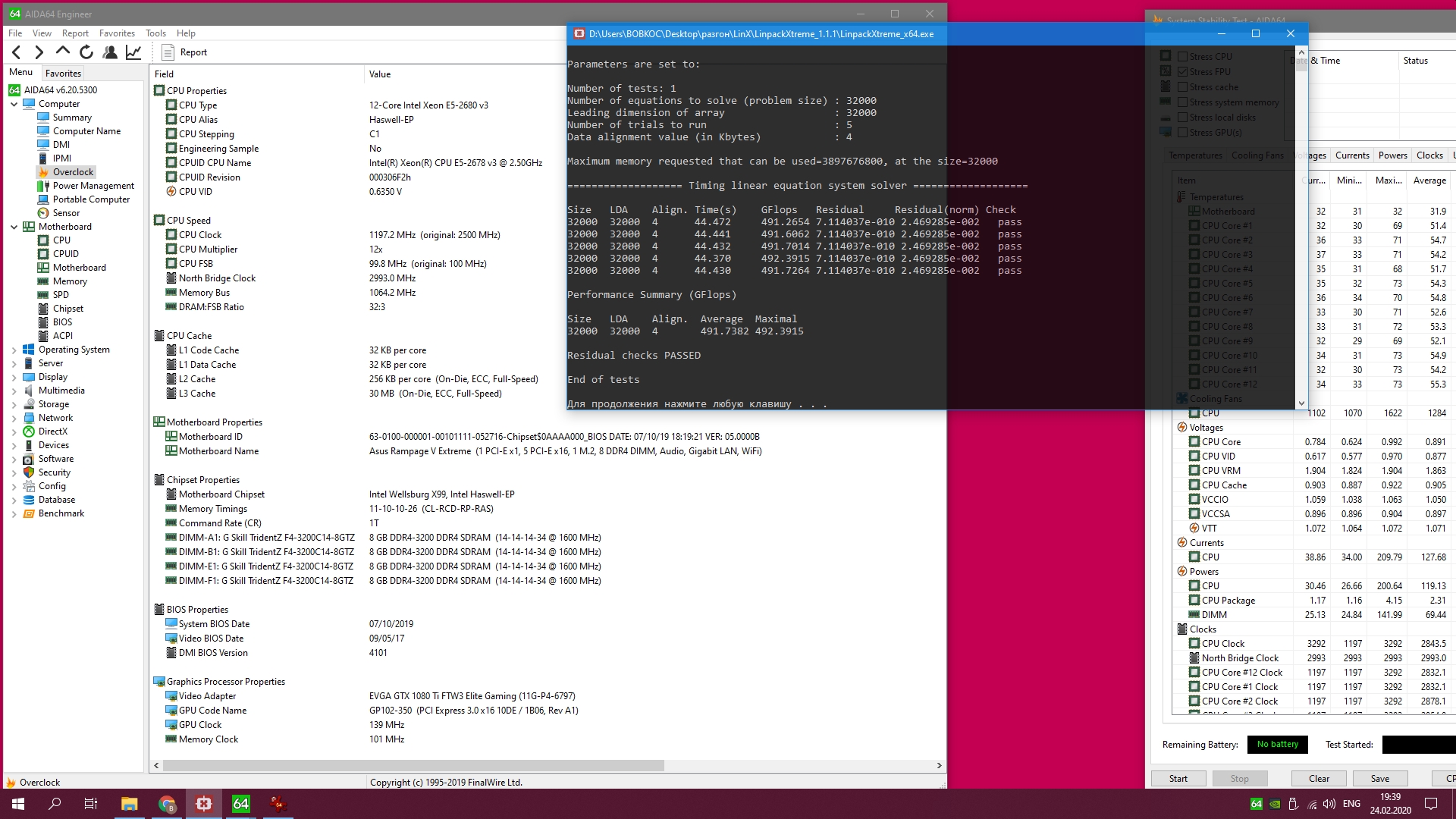The height and width of the screenshot is (819, 1456).
Task: Click the graph chart toolbar icon
Action: coord(133,52)
